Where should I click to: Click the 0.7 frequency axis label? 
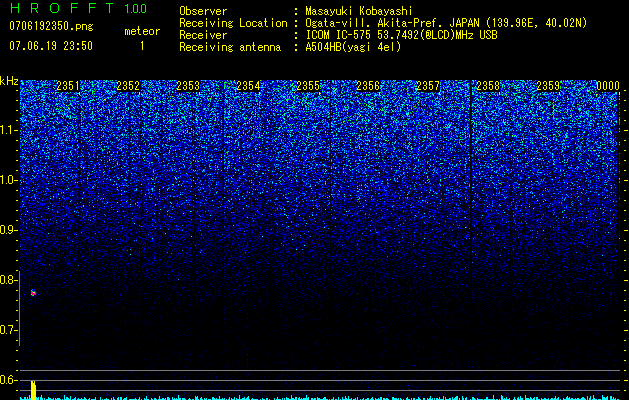coord(8,330)
